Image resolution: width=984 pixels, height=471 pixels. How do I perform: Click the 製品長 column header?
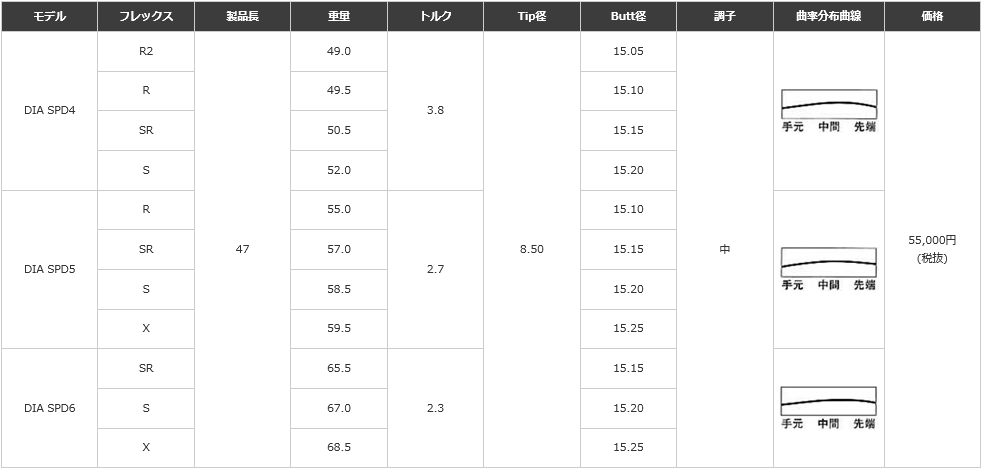[242, 16]
